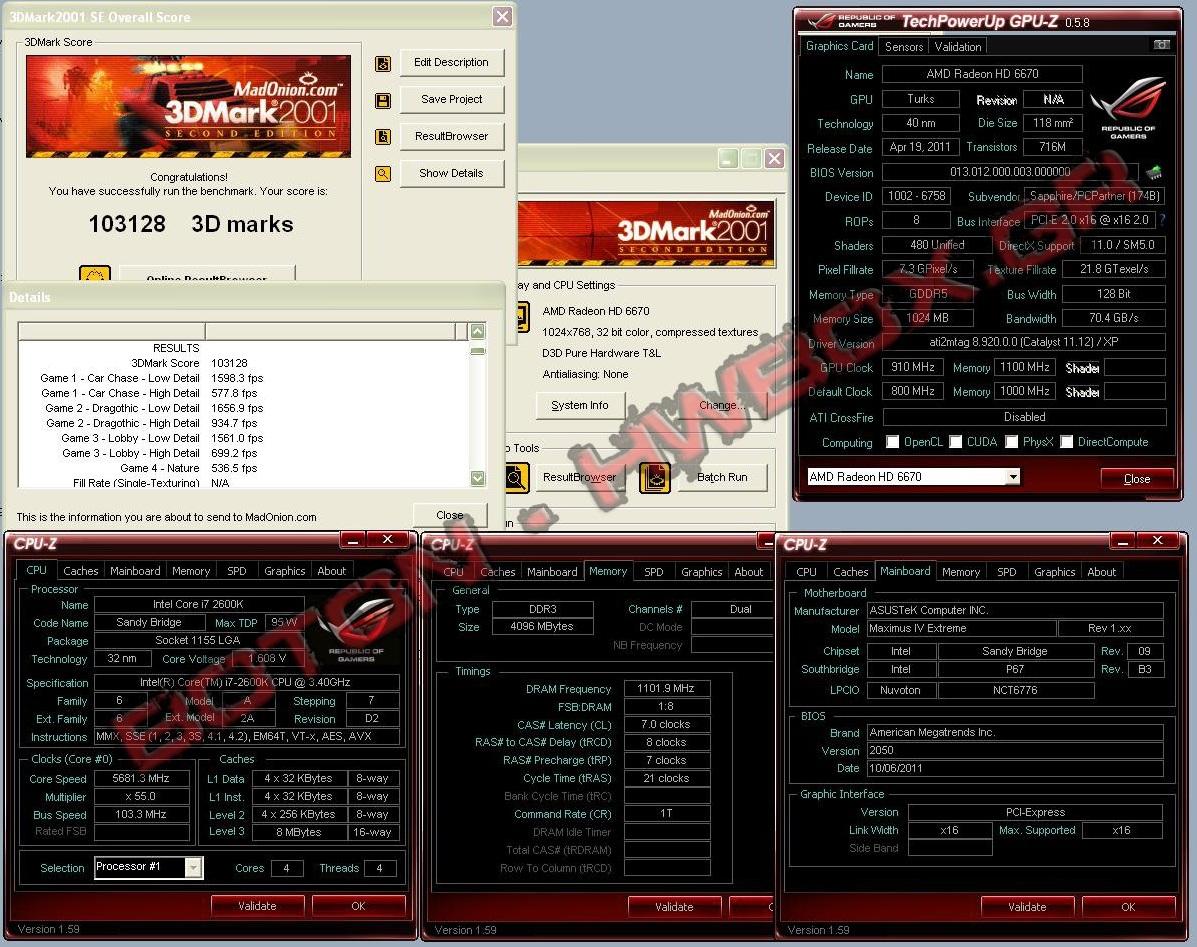
Task: Click the Save Project button
Action: 451,99
